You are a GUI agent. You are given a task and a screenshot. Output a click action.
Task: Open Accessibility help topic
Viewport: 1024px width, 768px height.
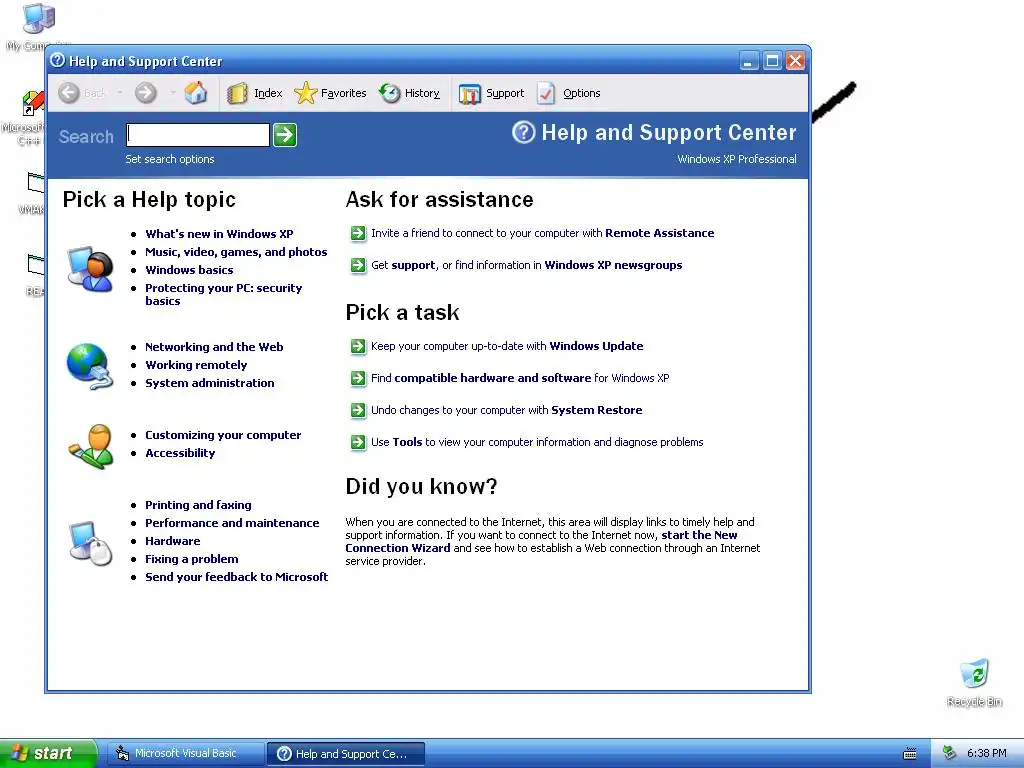(x=180, y=453)
